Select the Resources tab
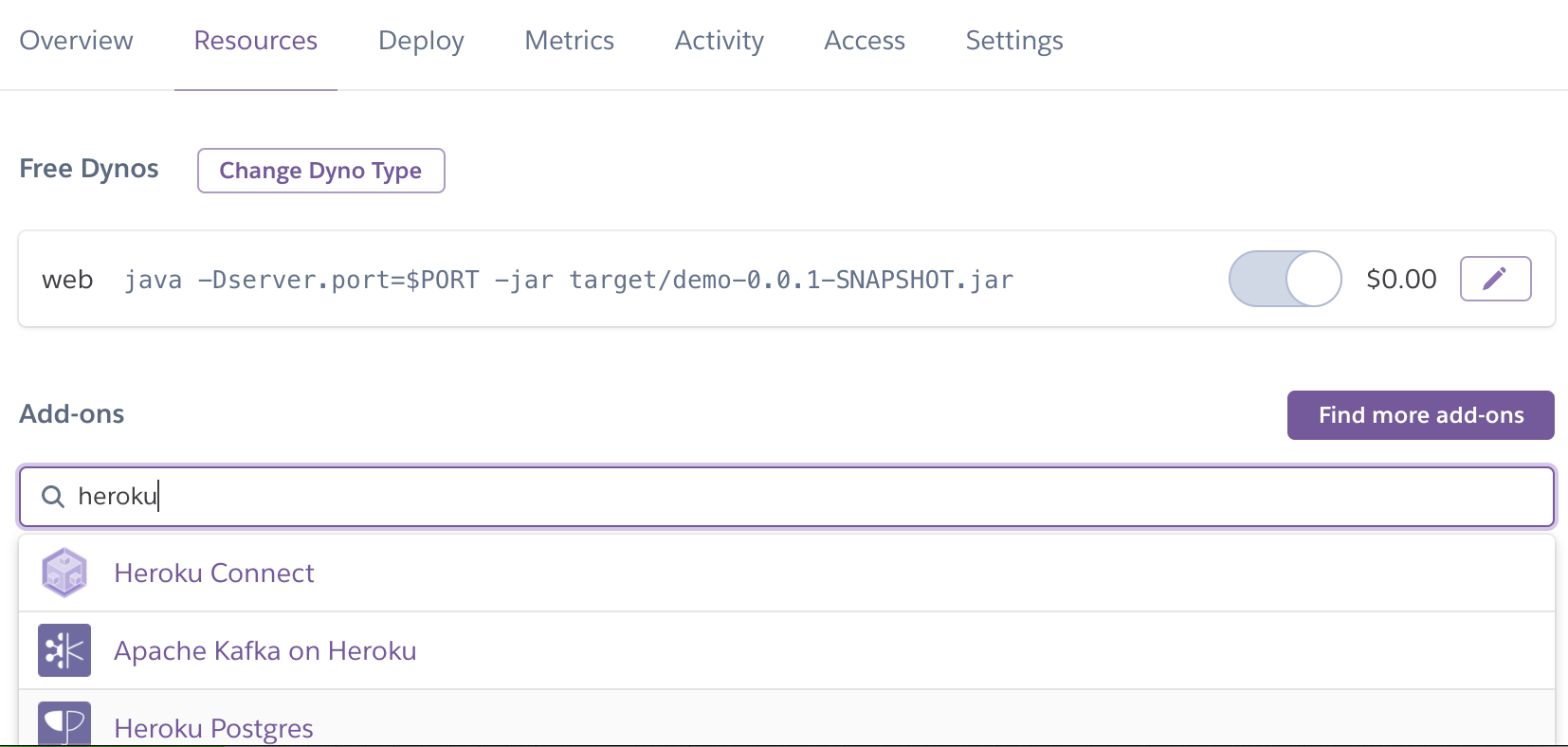Screen dimensions: 1568x747 (256, 41)
